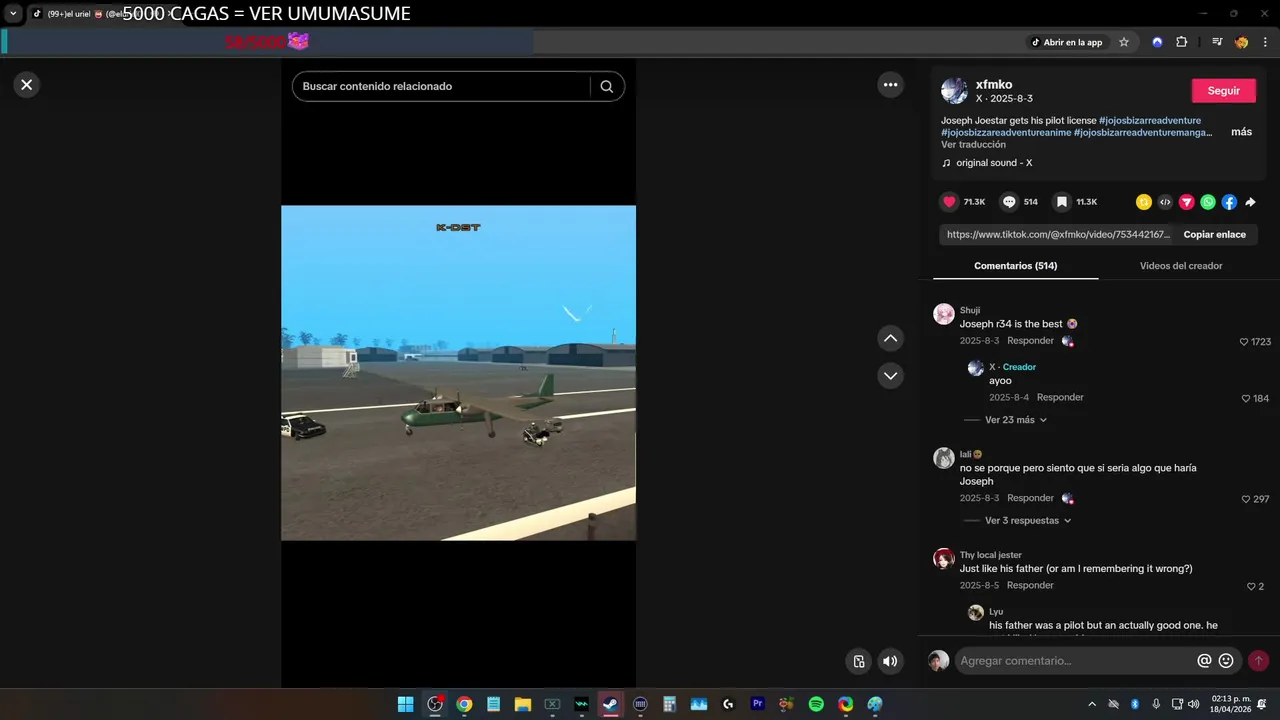The height and width of the screenshot is (720, 1280).
Task: Reply to Thy local jester's comment
Action: coord(1030,585)
